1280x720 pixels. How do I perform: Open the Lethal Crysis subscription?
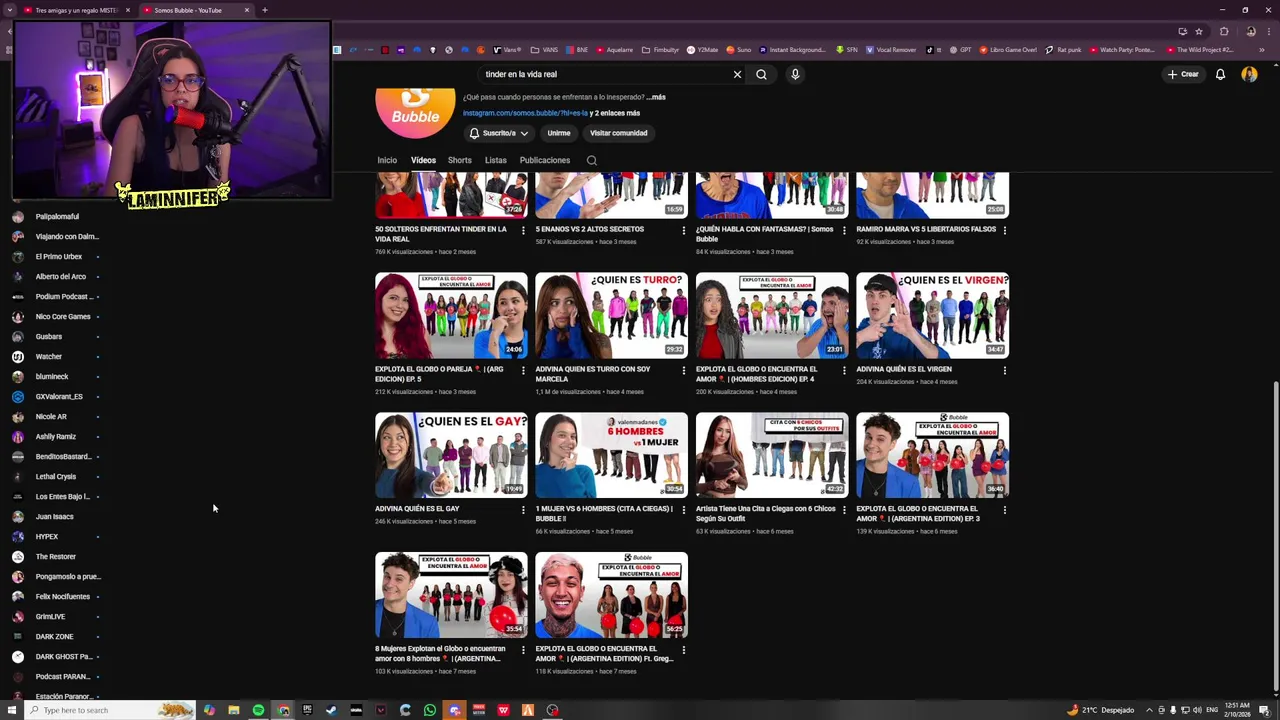tap(57, 476)
